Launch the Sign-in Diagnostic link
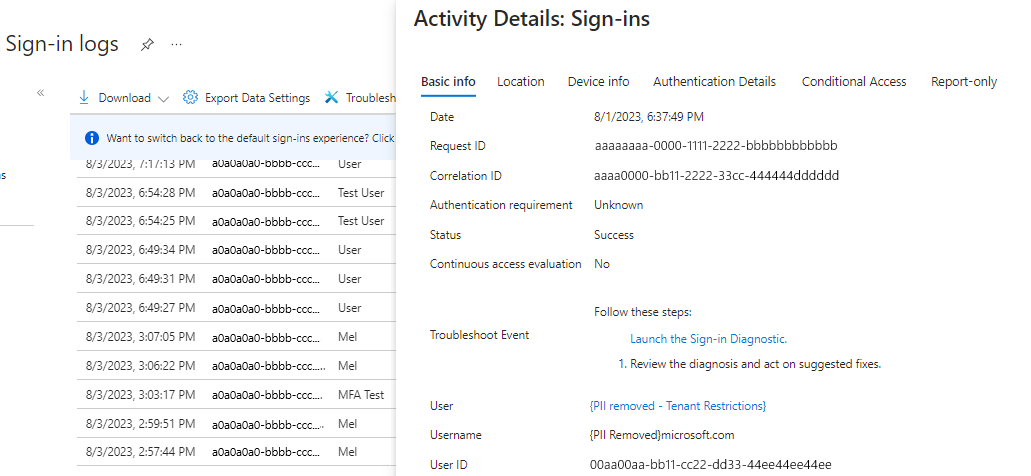The width and height of the screenshot is (1031, 476). point(708,339)
